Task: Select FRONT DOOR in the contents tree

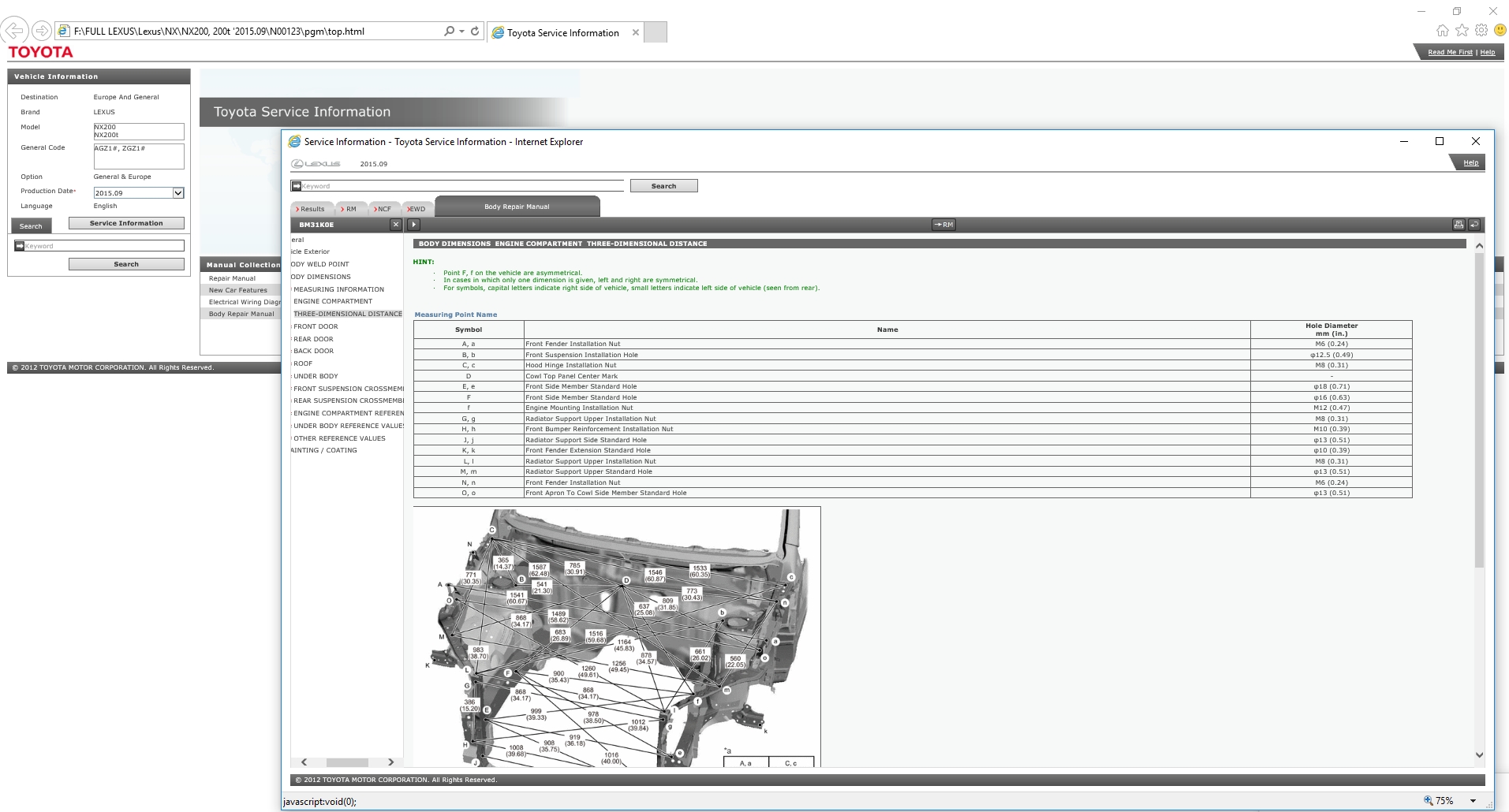Action: click(316, 326)
